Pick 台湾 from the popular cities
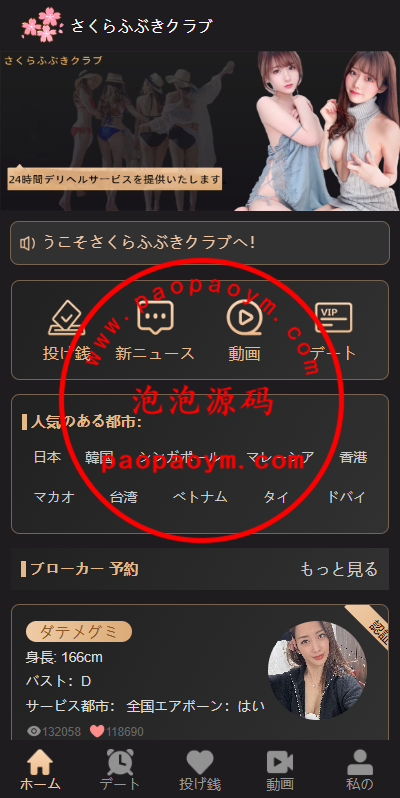Image resolution: width=400 pixels, height=798 pixels. point(123,497)
